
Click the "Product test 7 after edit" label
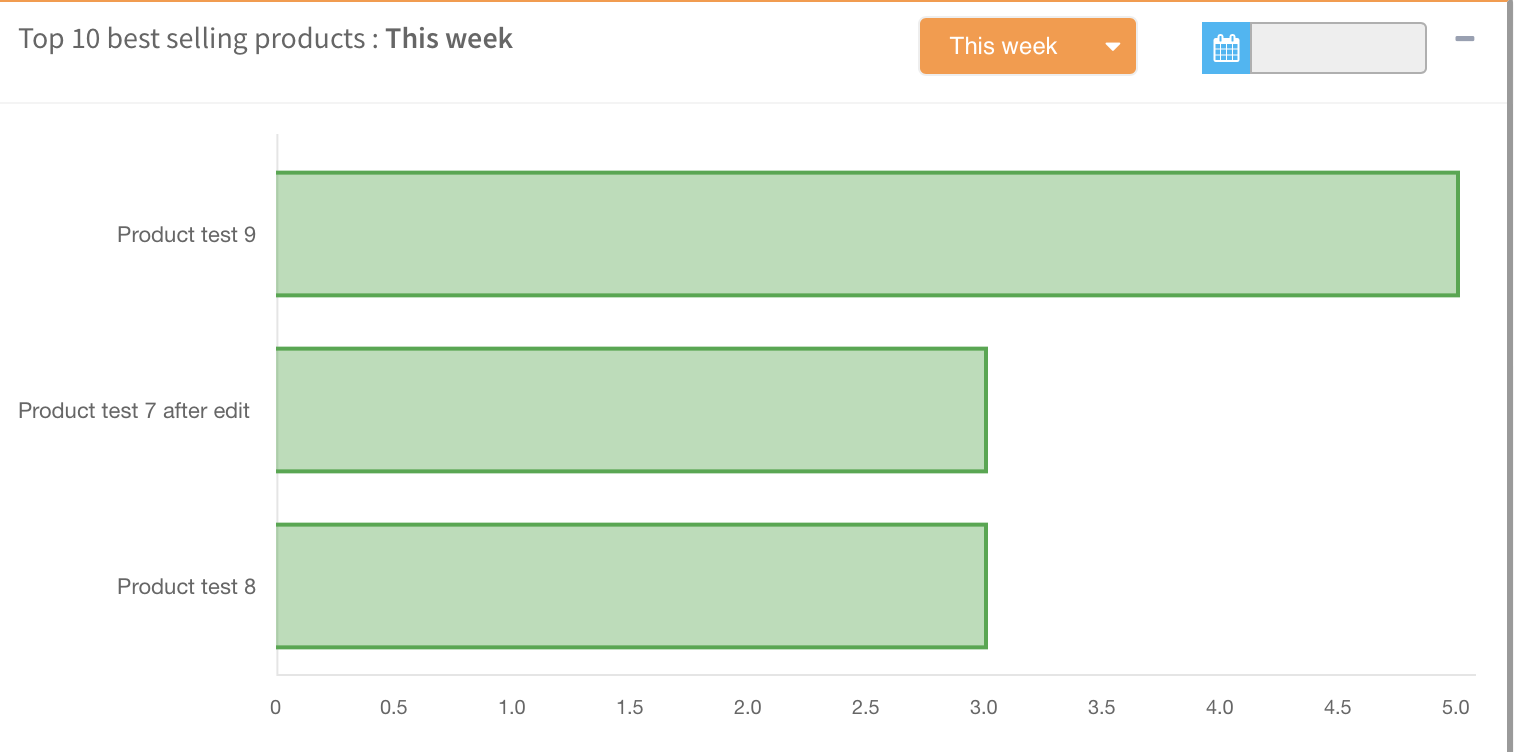(x=134, y=411)
